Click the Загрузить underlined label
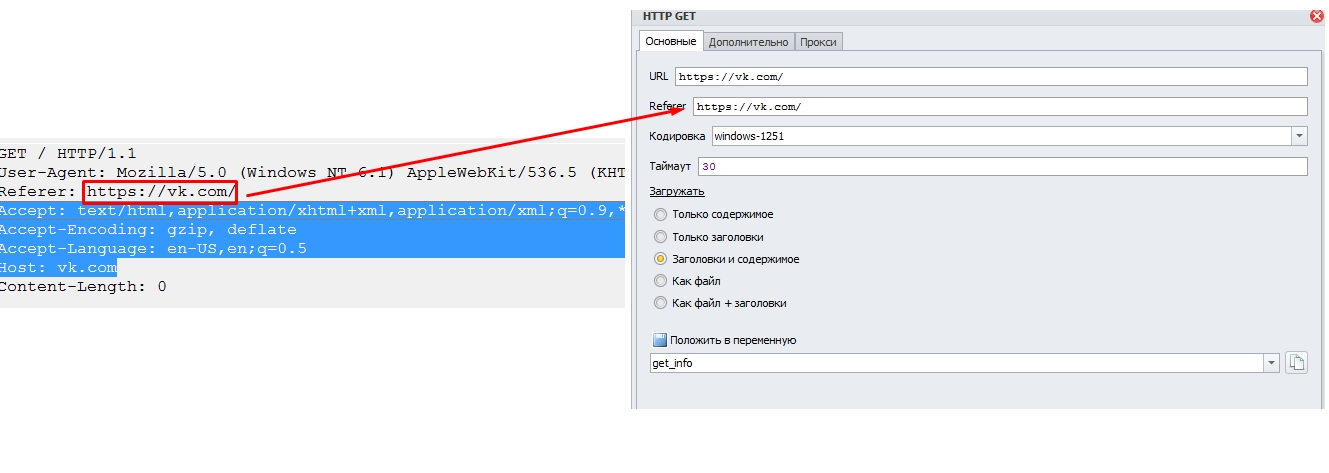The height and width of the screenshot is (473, 1329). point(677,191)
